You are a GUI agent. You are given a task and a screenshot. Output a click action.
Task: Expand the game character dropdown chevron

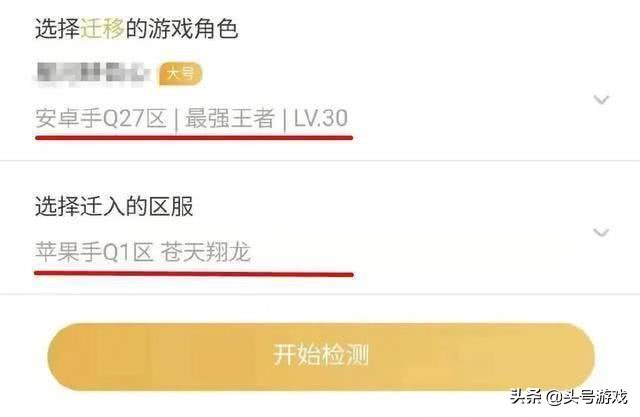pos(601,99)
